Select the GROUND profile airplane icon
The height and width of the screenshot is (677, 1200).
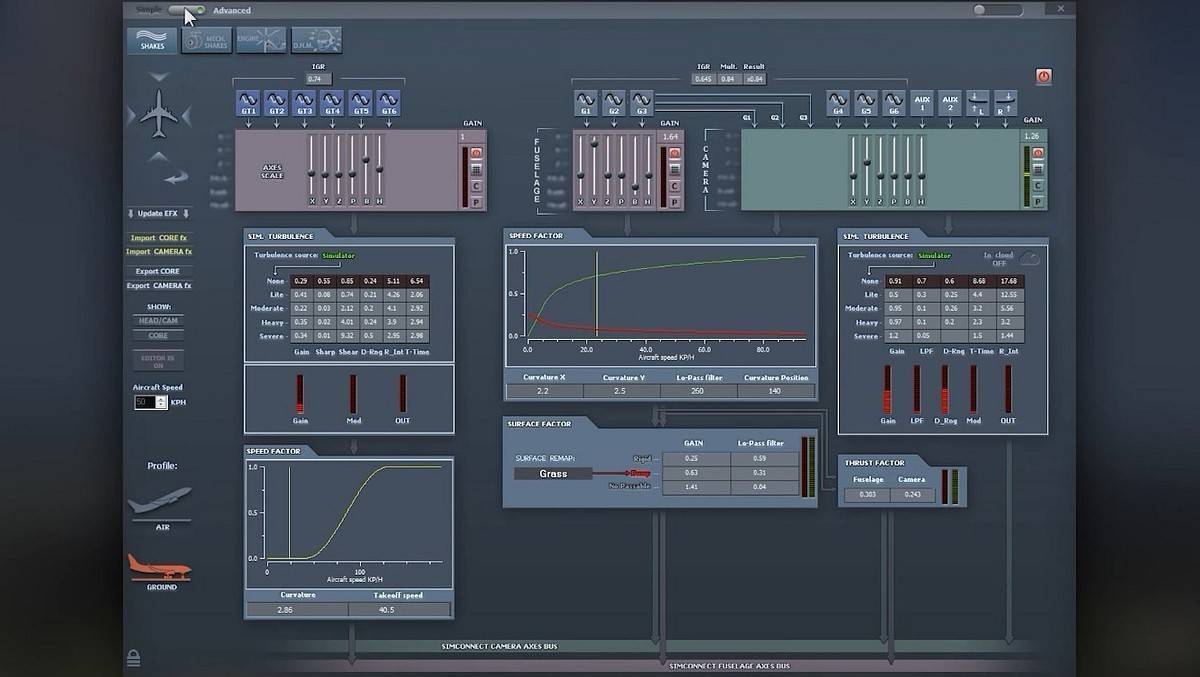(x=160, y=568)
